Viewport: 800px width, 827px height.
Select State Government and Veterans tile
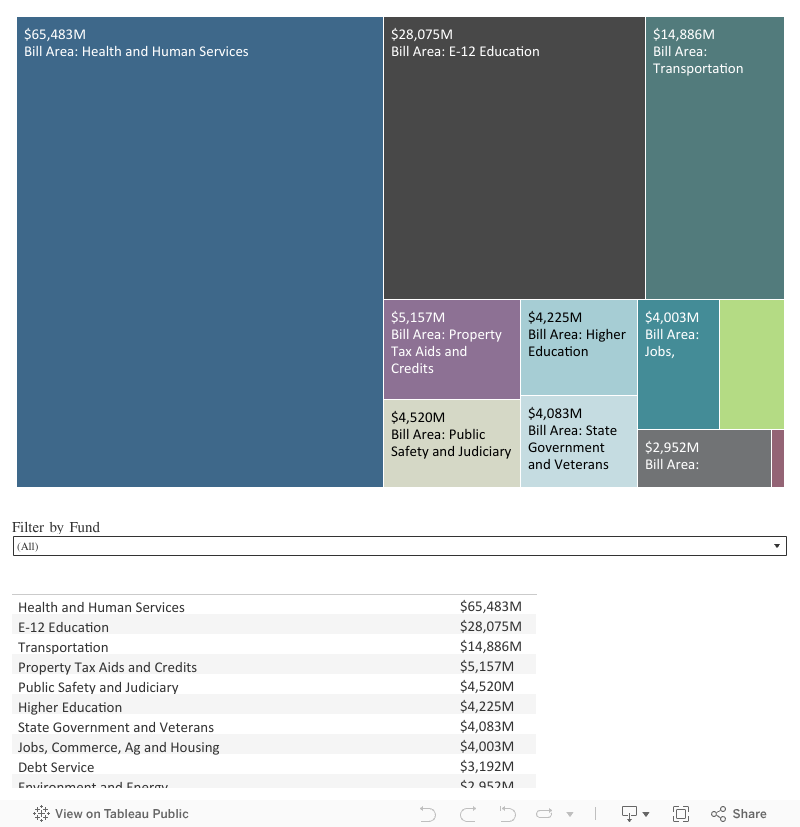click(x=578, y=441)
